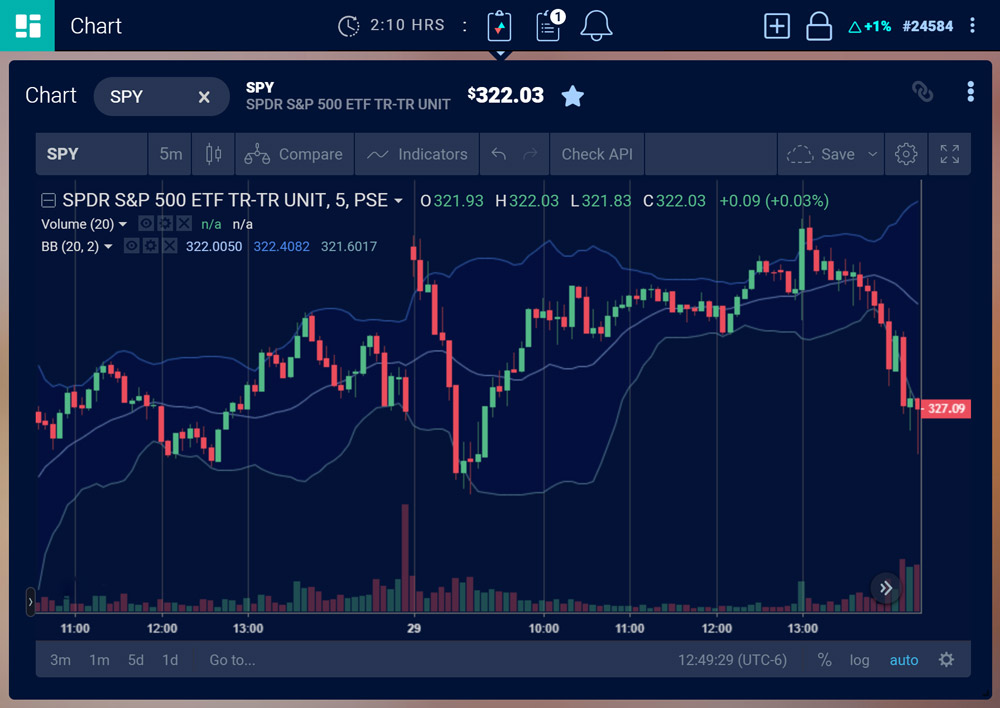The width and height of the screenshot is (1000, 708).
Task: Toggle log scale
Action: (x=859, y=660)
